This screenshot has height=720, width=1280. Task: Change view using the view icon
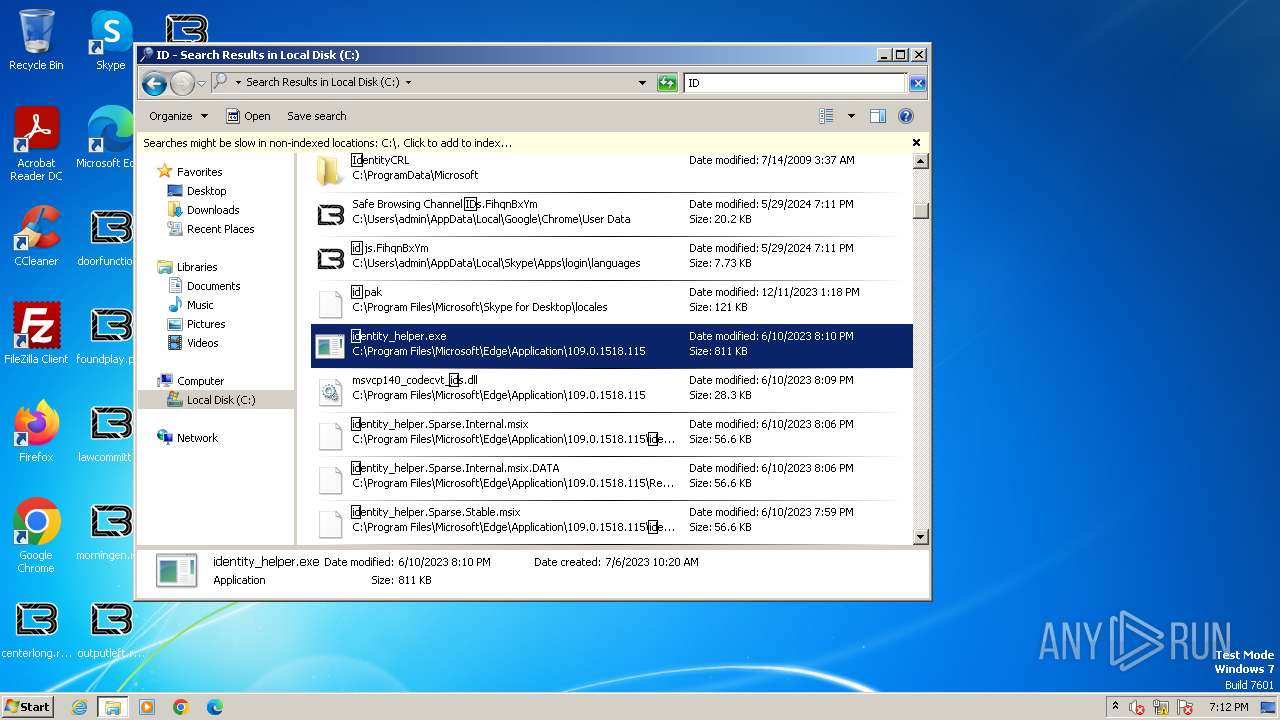[x=826, y=116]
